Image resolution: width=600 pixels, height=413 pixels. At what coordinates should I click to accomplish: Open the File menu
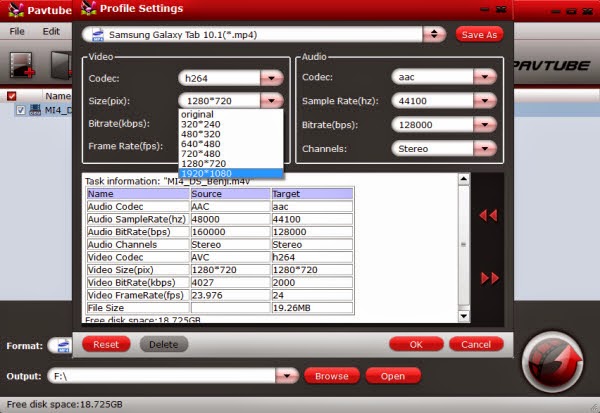click(x=17, y=31)
